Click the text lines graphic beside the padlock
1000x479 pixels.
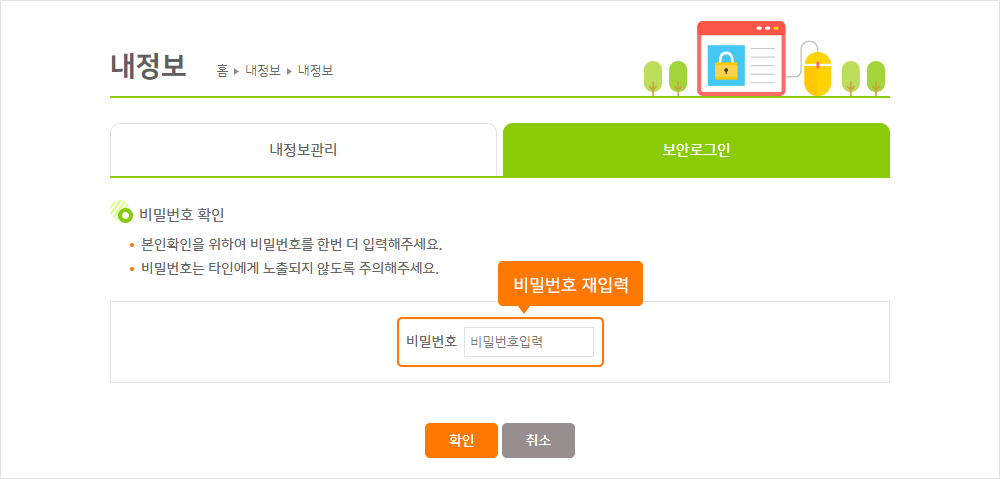763,65
